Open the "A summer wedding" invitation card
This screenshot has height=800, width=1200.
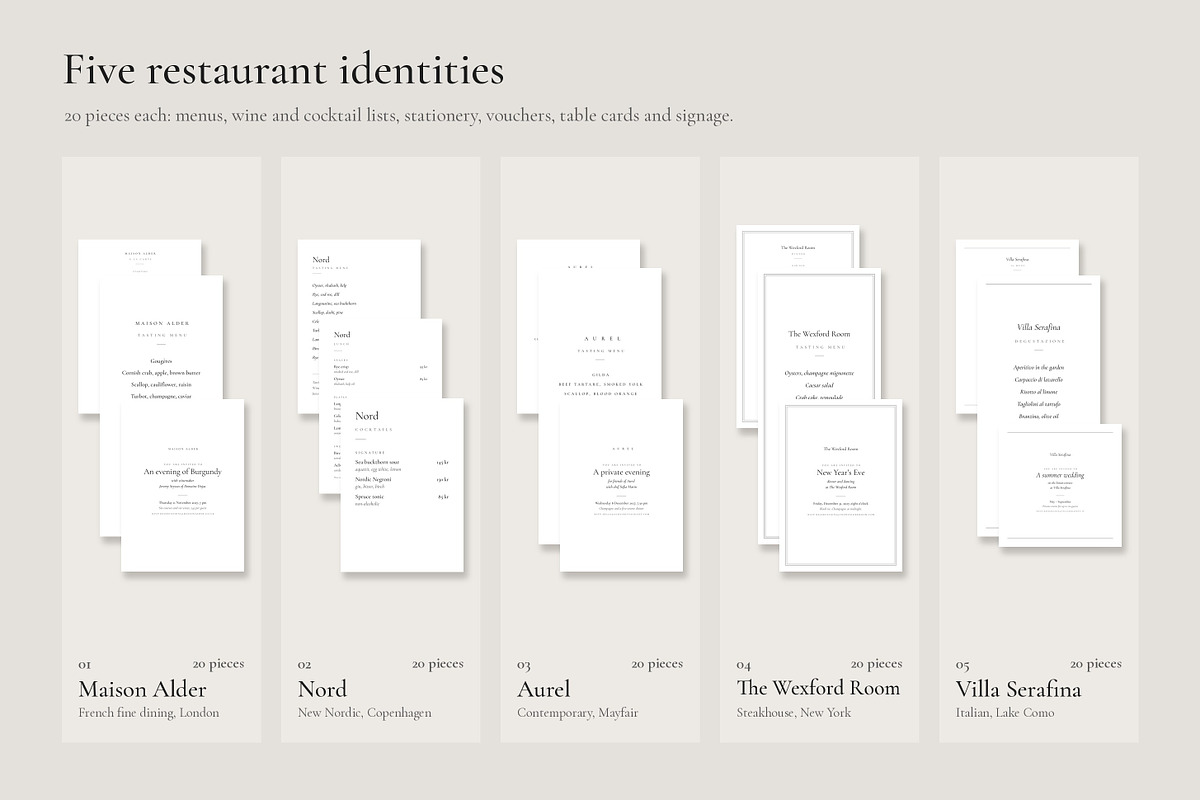pos(1060,485)
